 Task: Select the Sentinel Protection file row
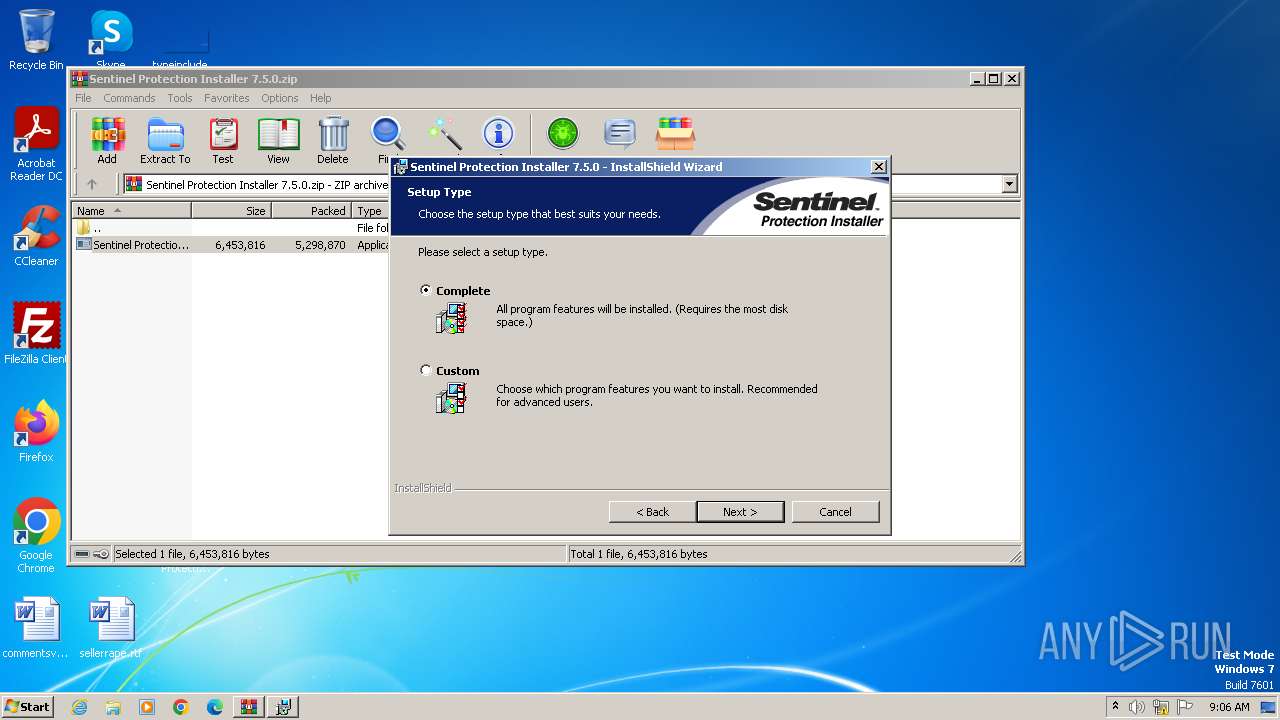click(x=232, y=244)
